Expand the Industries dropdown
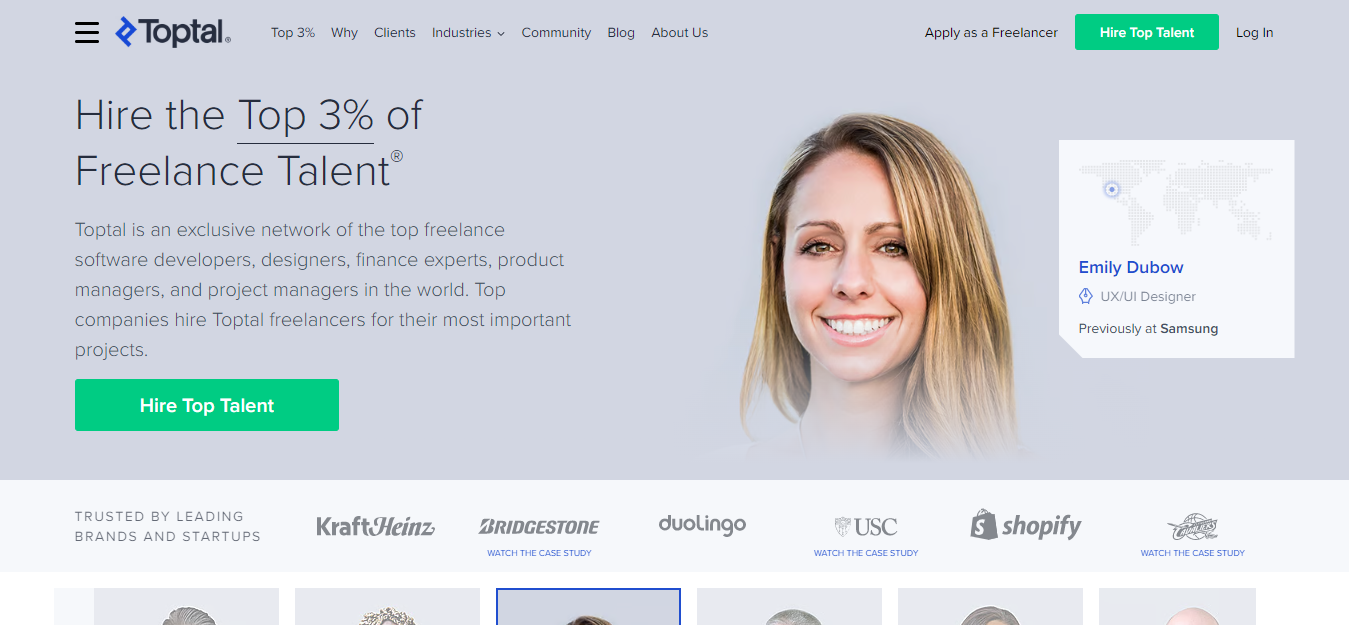Image resolution: width=1349 pixels, height=625 pixels. click(x=468, y=33)
